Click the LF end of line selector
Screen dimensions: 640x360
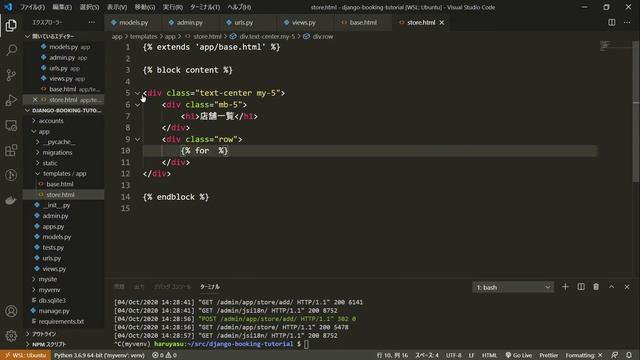point(471,355)
